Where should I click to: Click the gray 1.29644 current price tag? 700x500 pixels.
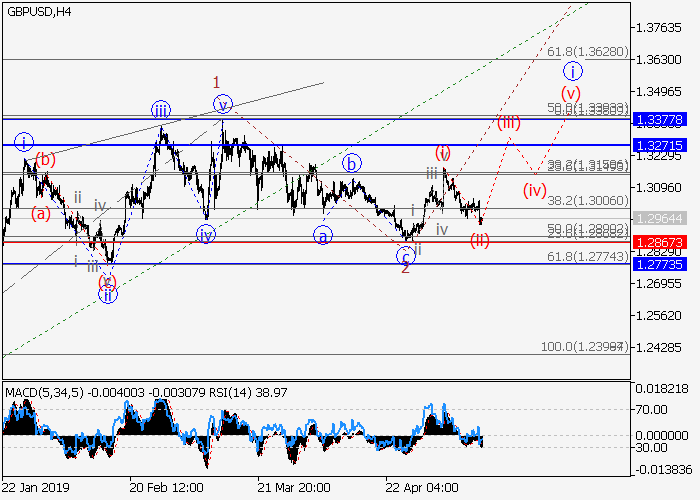pyautogui.click(x=658, y=217)
